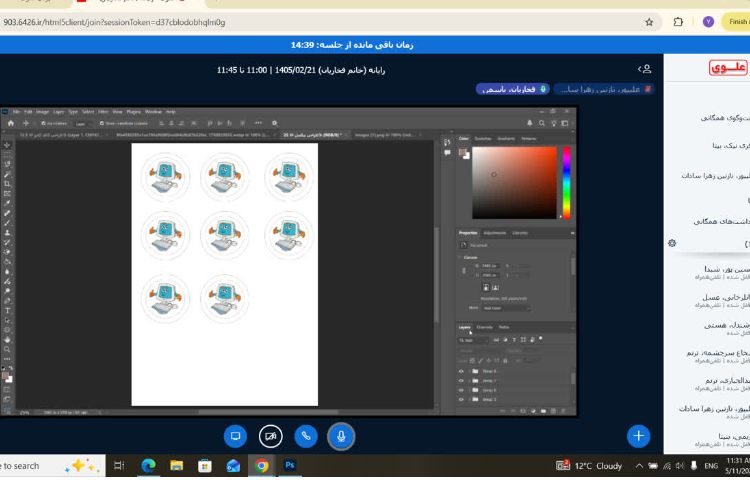Image resolution: width=750 pixels, height=480 pixels.
Task: Open File Explorer from the taskbar
Action: 176,465
